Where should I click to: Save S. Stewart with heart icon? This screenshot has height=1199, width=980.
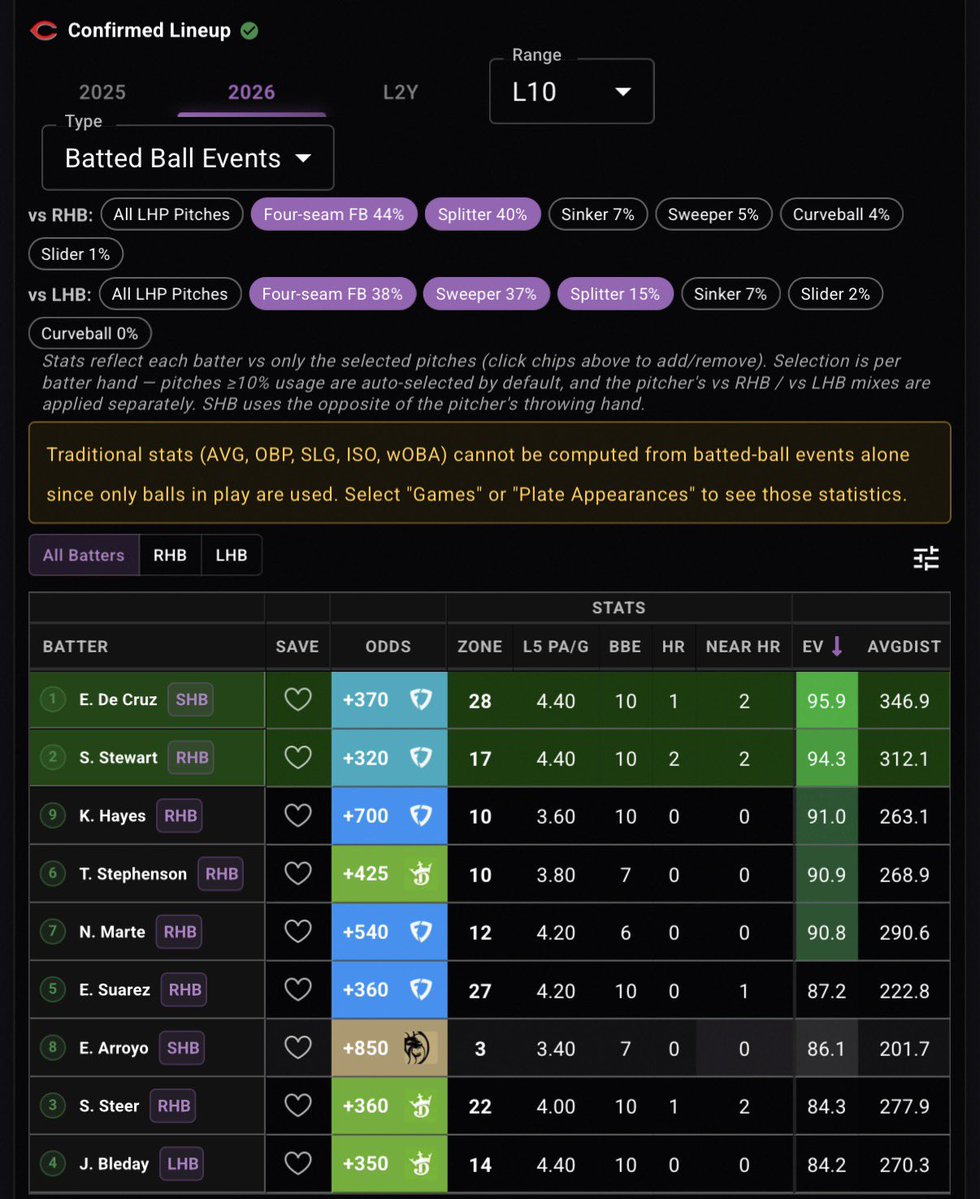click(298, 758)
